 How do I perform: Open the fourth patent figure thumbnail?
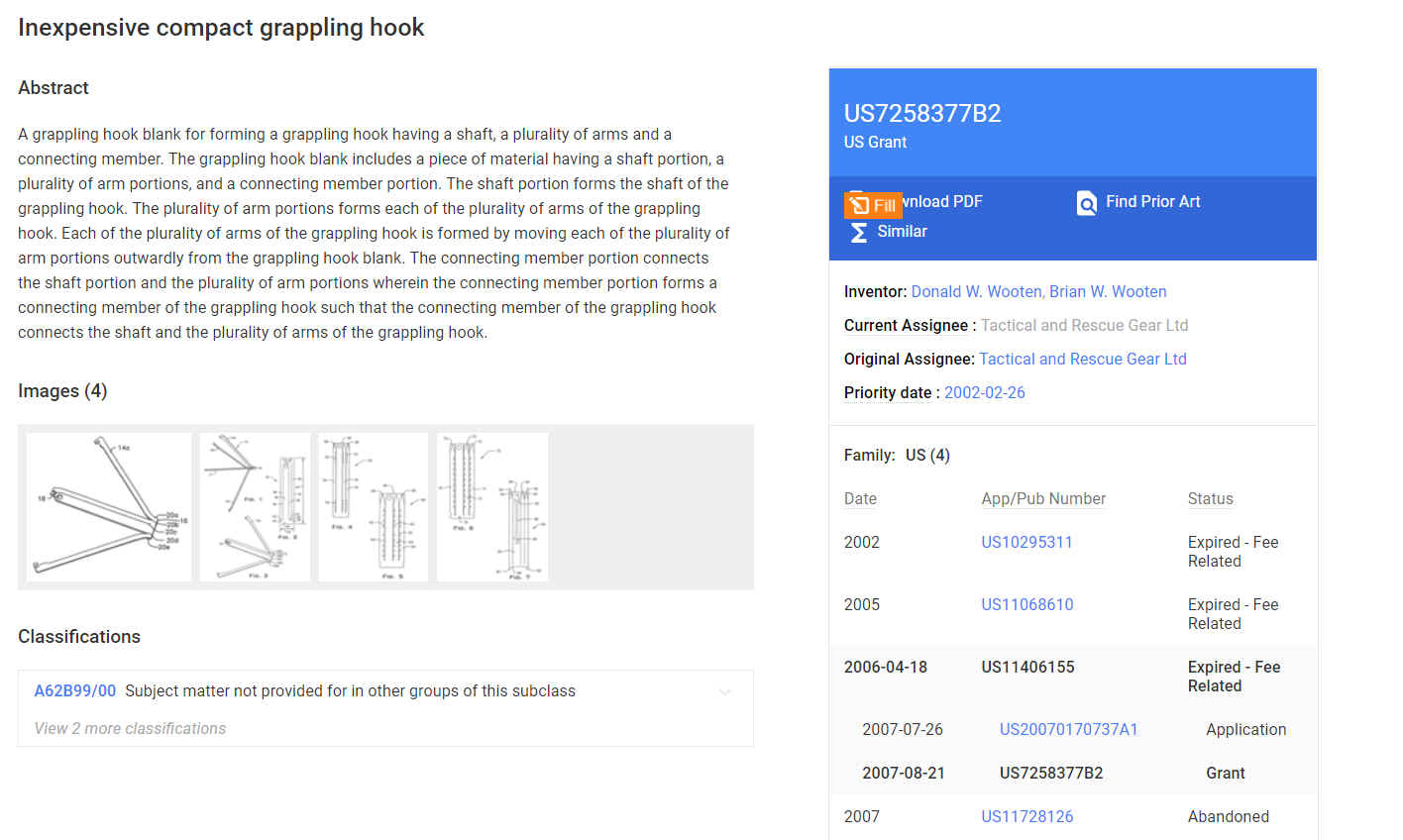click(491, 506)
